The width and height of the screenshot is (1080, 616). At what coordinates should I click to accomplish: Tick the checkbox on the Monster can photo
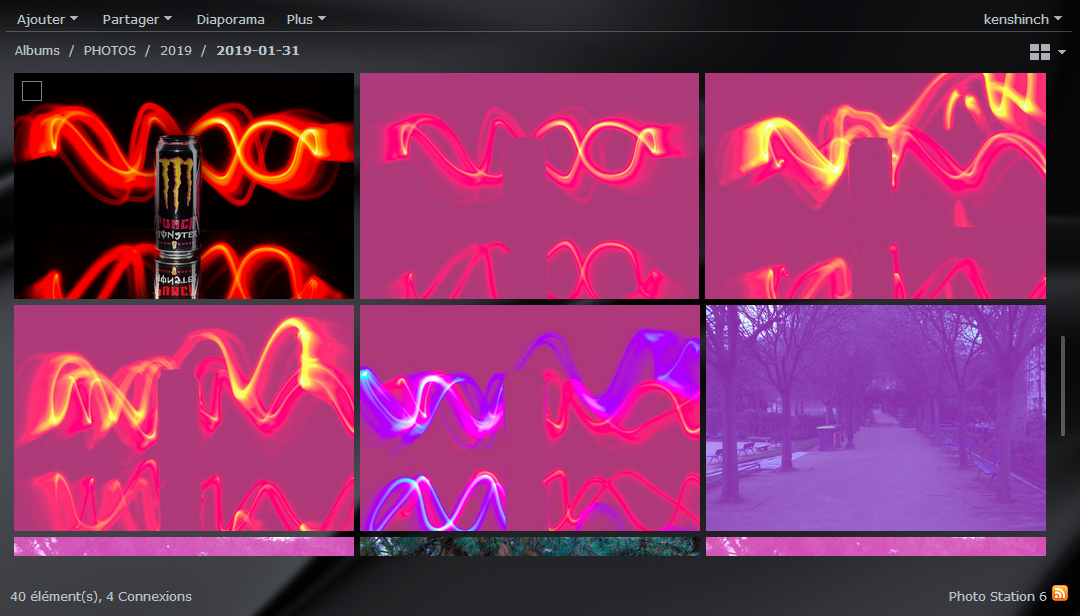click(32, 91)
